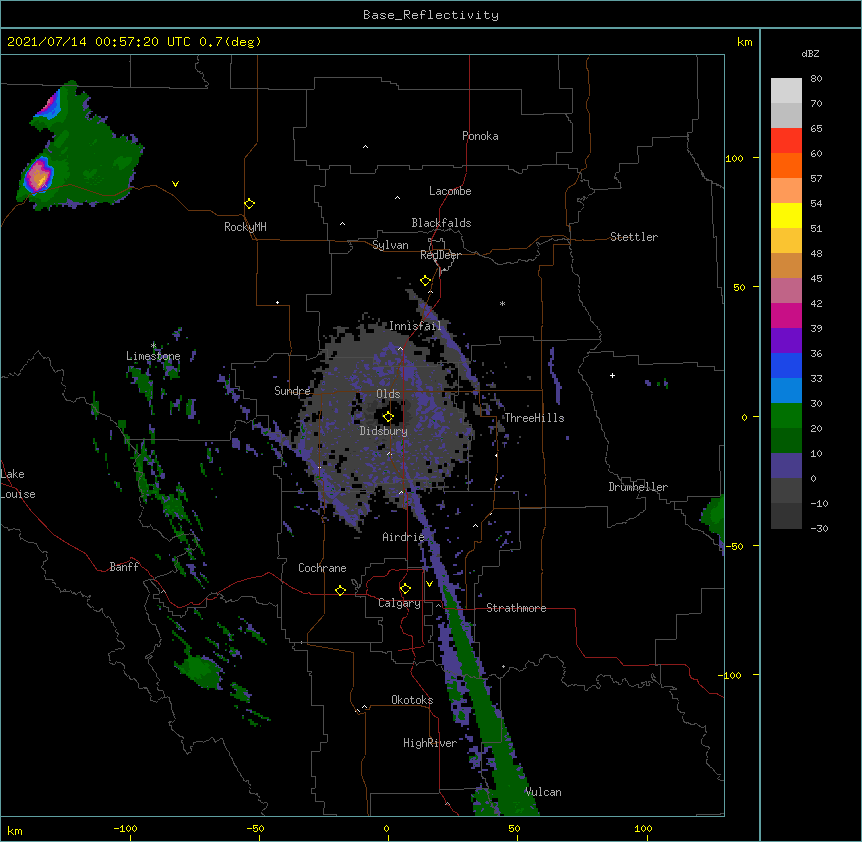The height and width of the screenshot is (842, 862).
Task: Click the Stettler city label
Action: click(634, 237)
